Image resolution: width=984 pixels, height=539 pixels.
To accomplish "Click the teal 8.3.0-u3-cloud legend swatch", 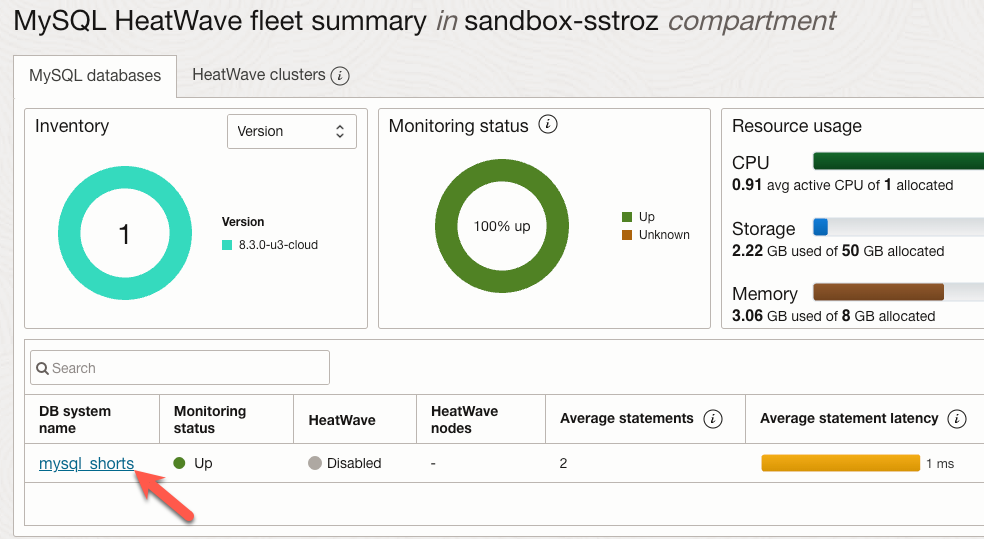I will point(227,245).
